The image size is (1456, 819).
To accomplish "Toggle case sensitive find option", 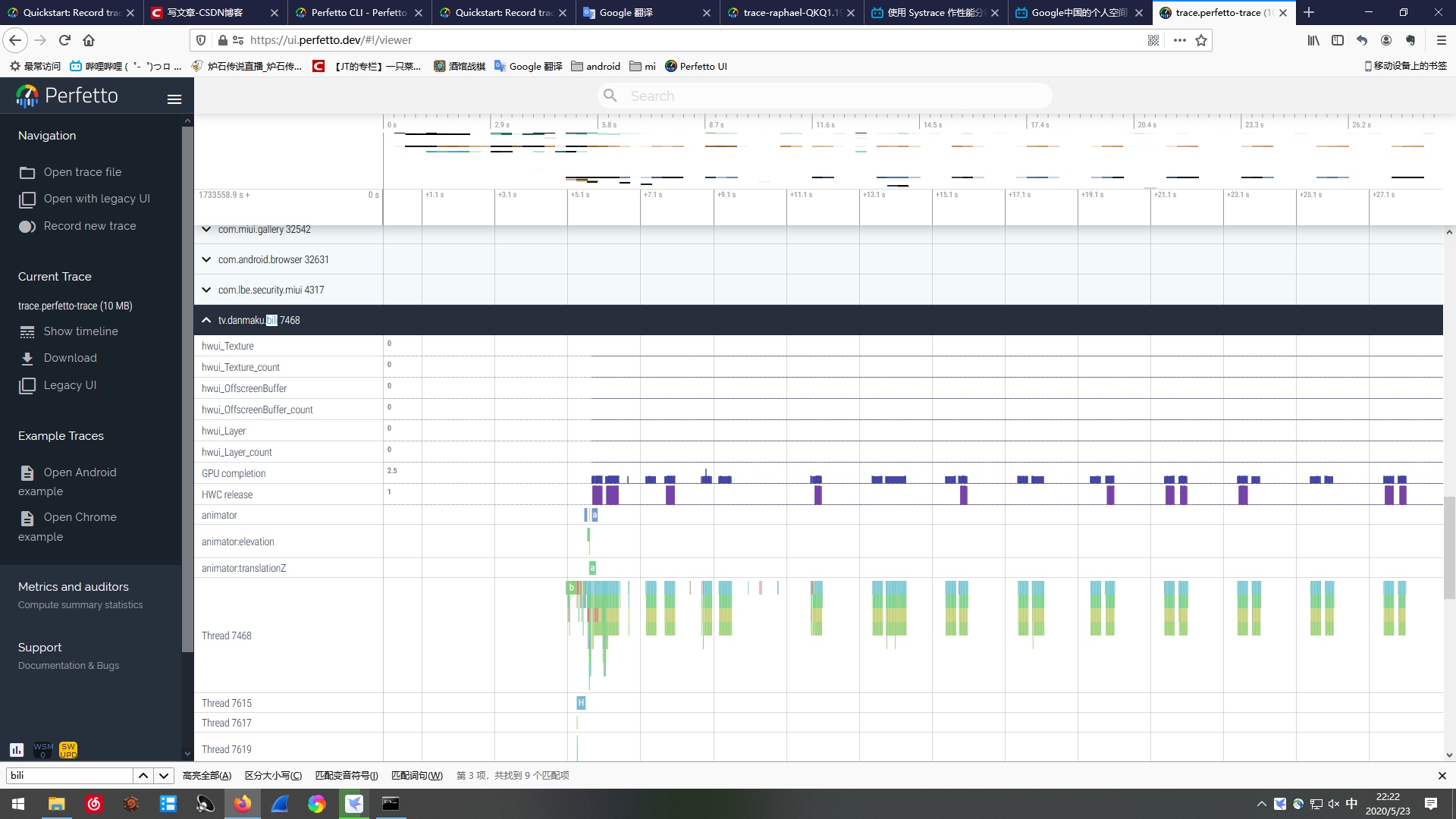I will click(273, 776).
